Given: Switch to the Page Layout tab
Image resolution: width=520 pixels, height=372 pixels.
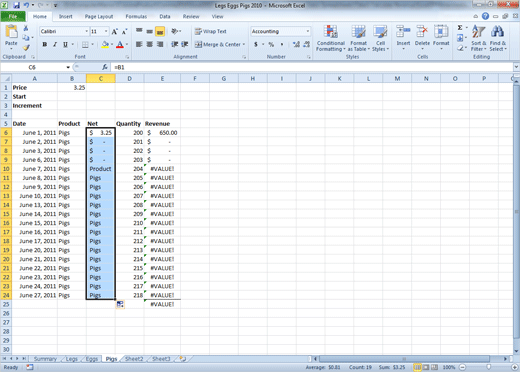Looking at the screenshot, I should point(99,16).
